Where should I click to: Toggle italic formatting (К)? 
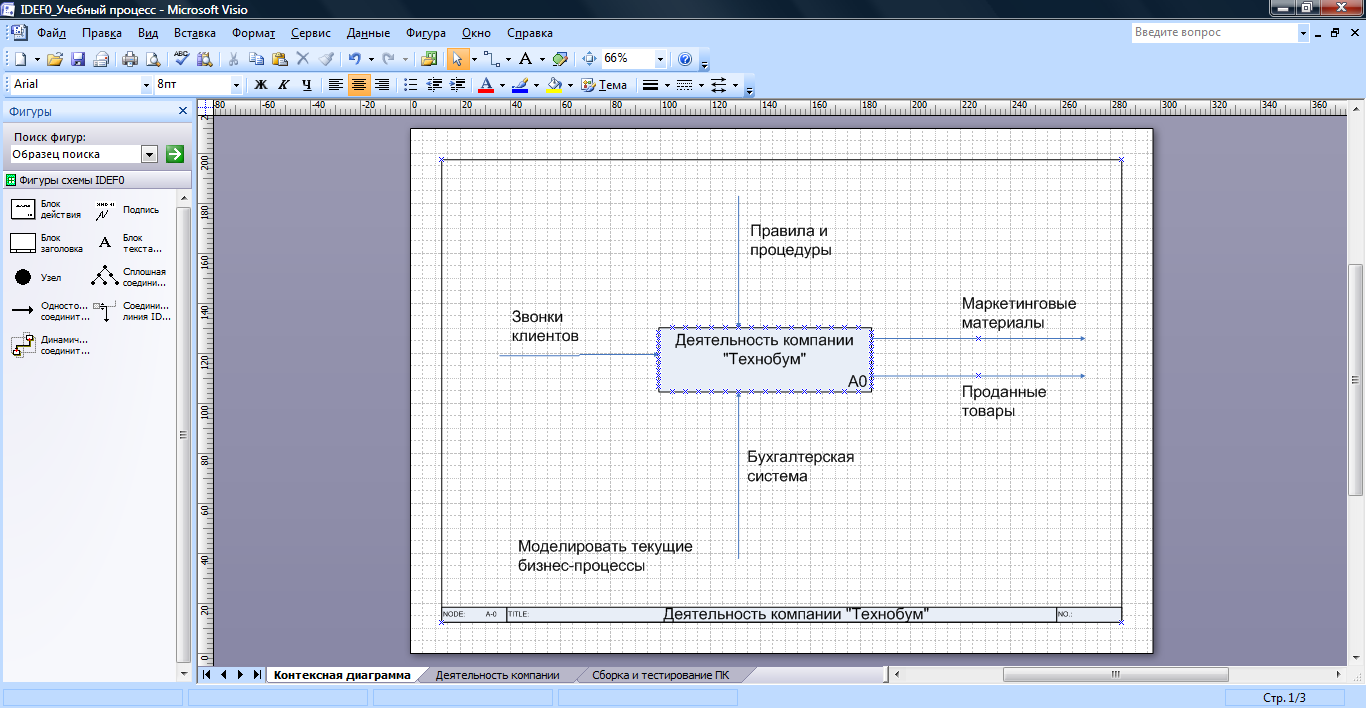284,85
